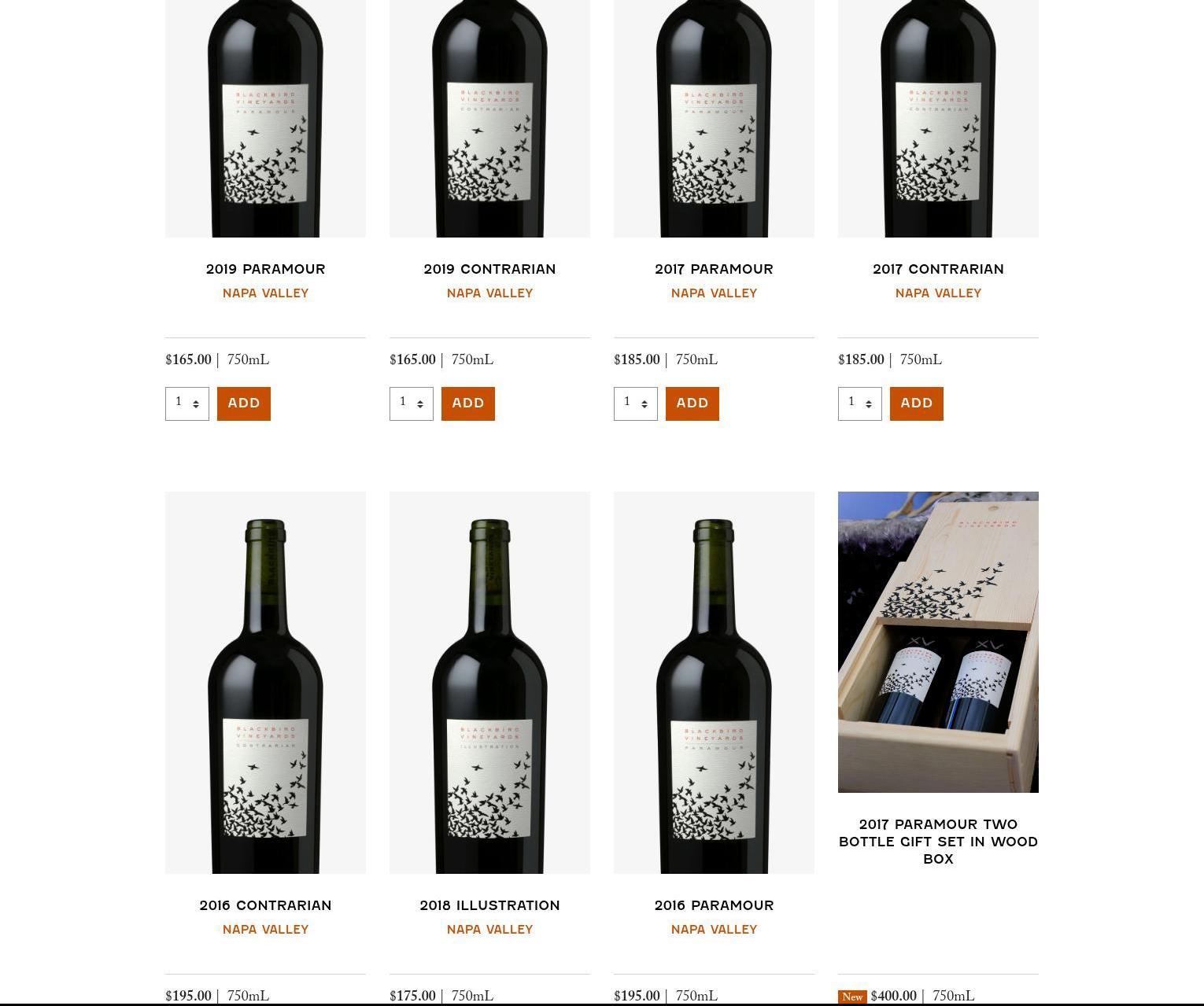Open quantity dropdown for 2017 Paramour
Screen dimensions: 1204x1006
pyautogui.click(x=636, y=404)
